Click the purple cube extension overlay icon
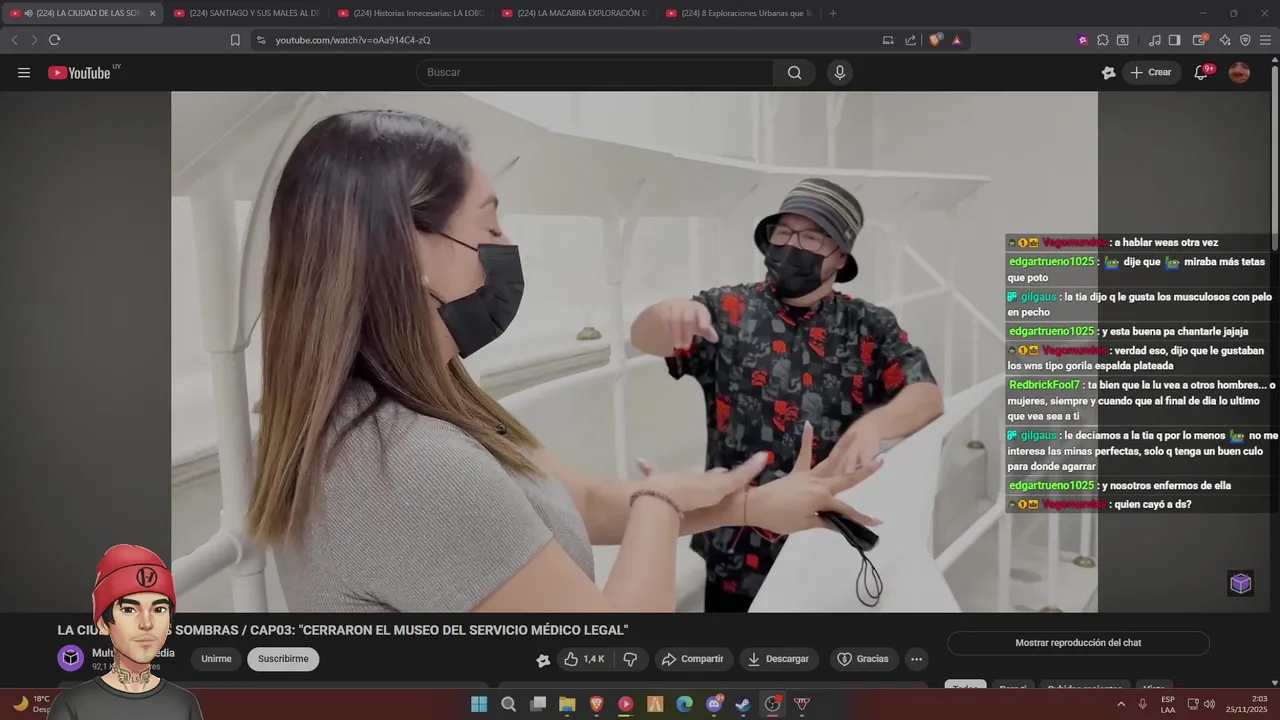This screenshot has width=1280, height=720. (1240, 583)
